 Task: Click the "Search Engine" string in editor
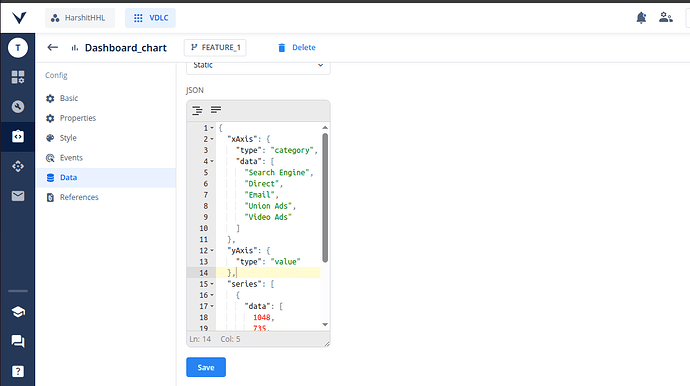click(277, 173)
